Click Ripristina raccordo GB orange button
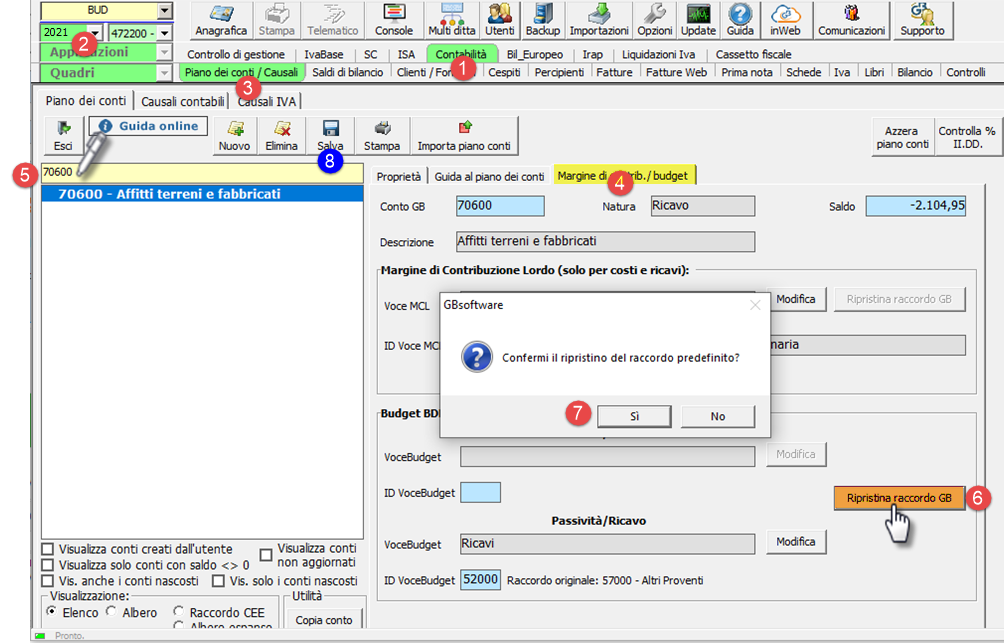 899,498
